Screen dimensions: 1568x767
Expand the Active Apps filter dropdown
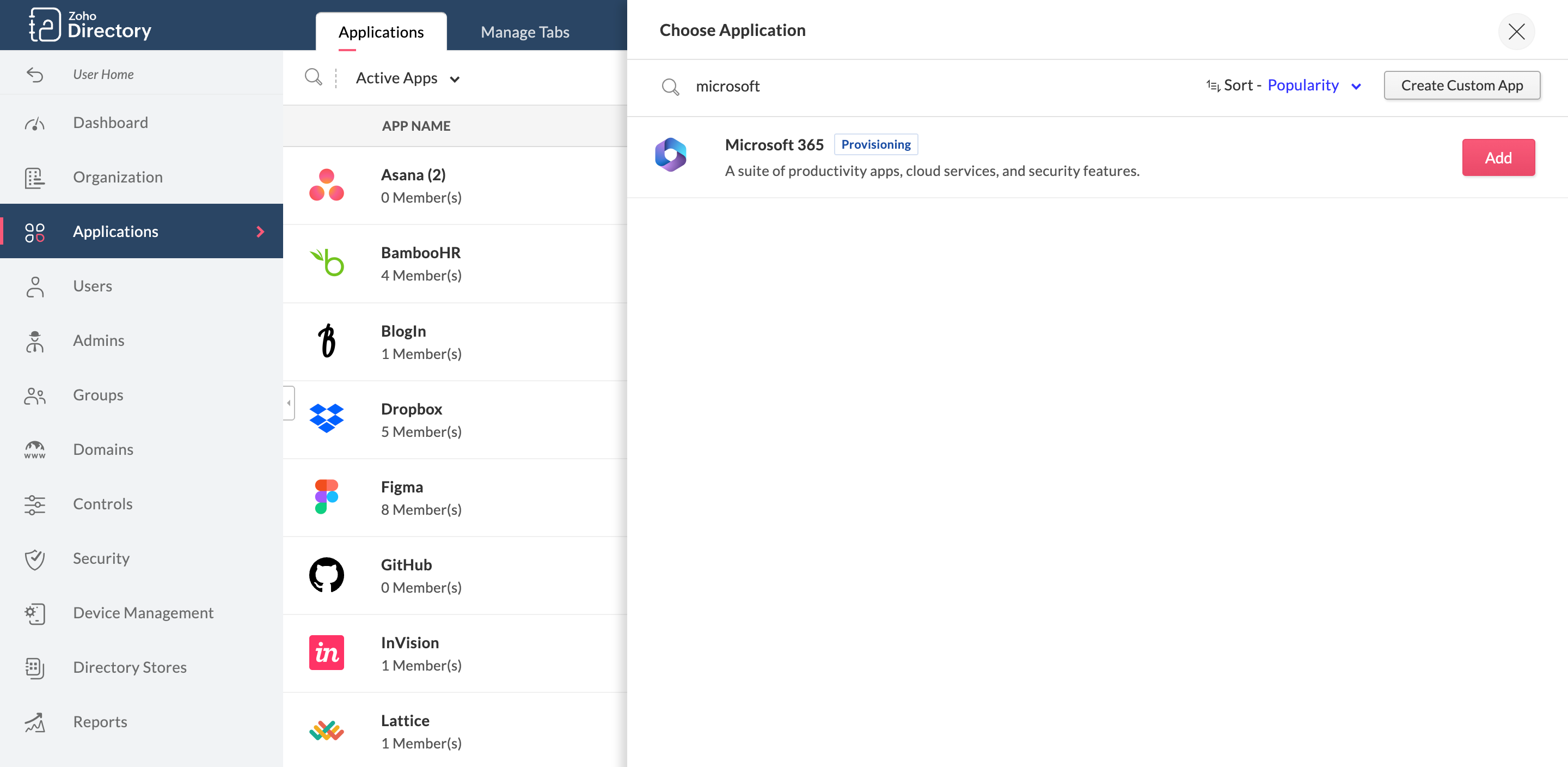[407, 78]
